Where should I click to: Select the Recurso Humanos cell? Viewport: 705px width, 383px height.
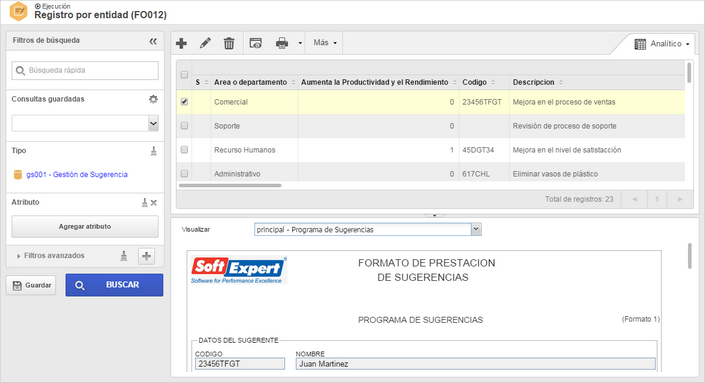click(x=254, y=150)
